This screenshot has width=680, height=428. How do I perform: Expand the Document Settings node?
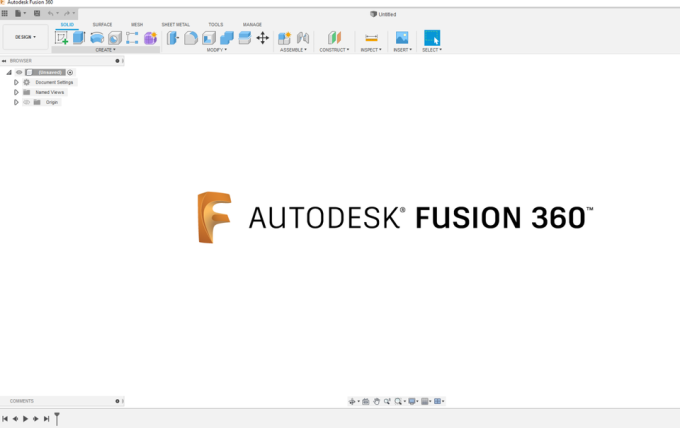coord(16,82)
